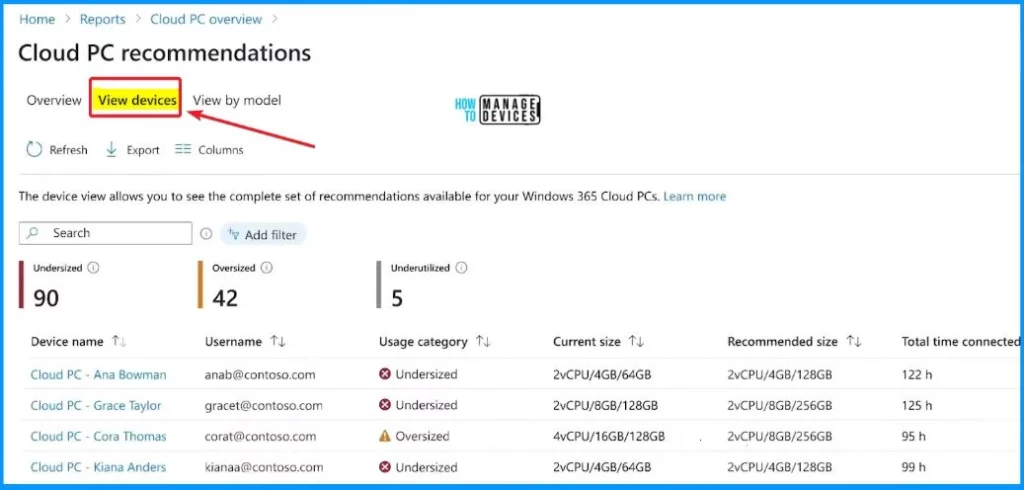
Task: Click the 122 h connected time
Action: coord(917,375)
